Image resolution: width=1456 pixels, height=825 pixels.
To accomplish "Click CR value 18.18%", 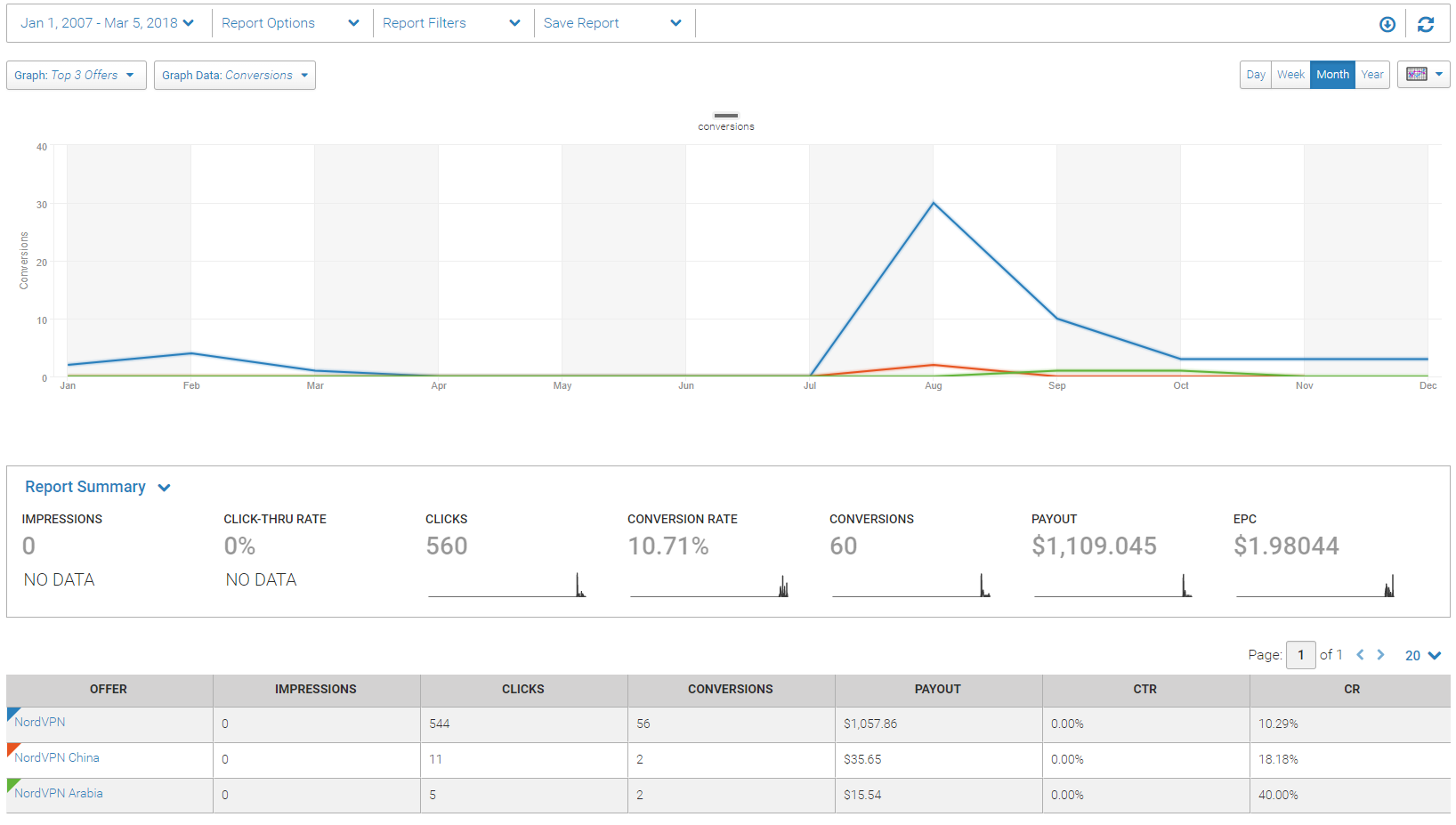I will (x=1278, y=759).
